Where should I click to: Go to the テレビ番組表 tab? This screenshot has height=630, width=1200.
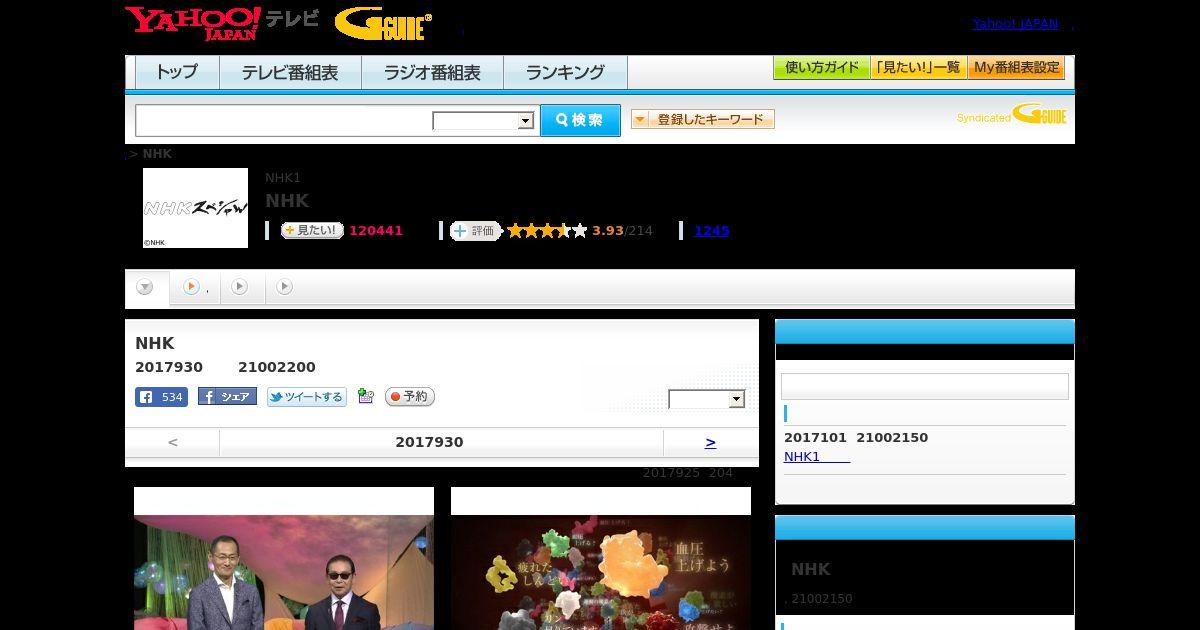290,72
